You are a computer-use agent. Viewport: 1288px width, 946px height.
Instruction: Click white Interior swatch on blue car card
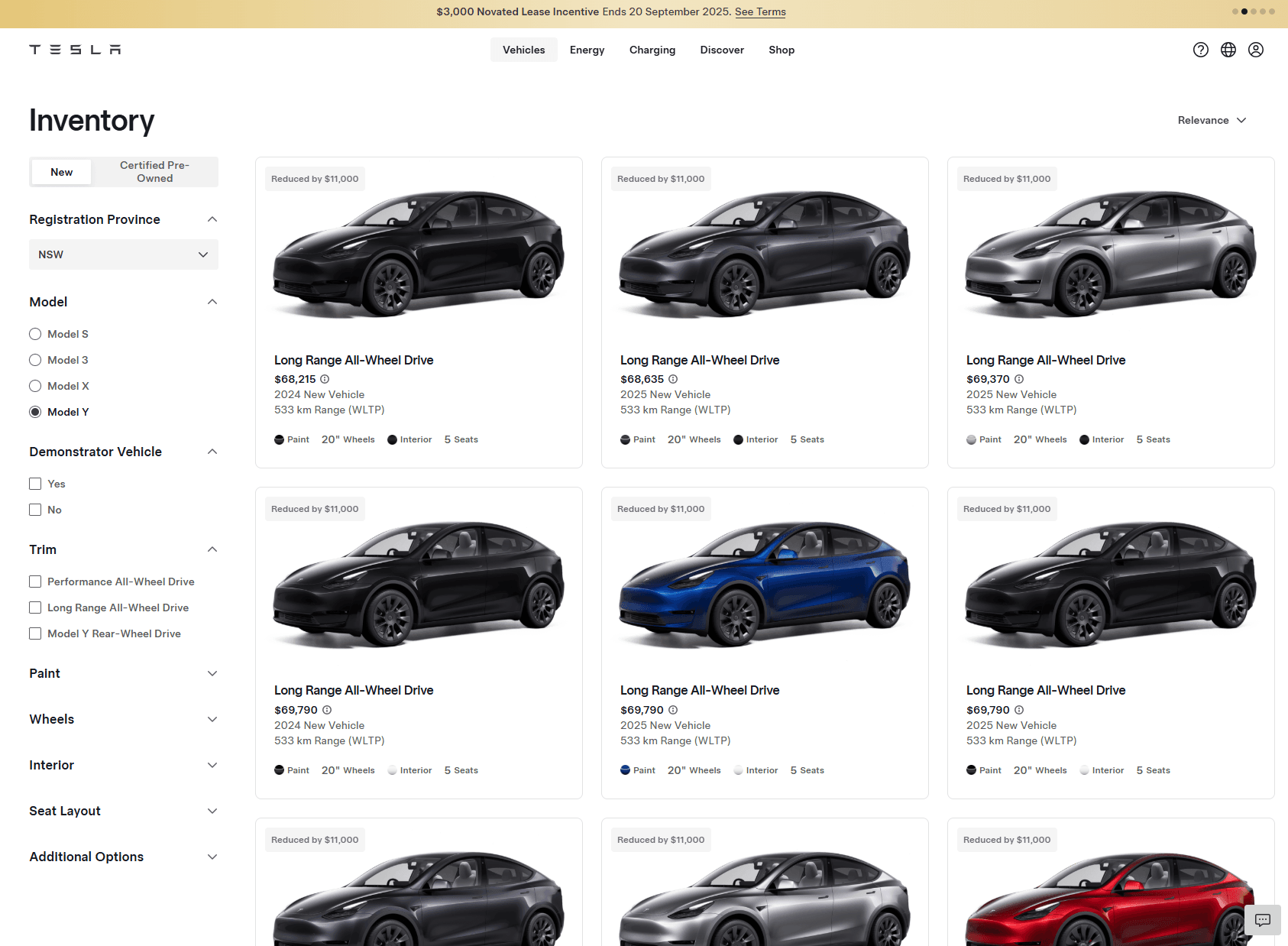click(738, 770)
